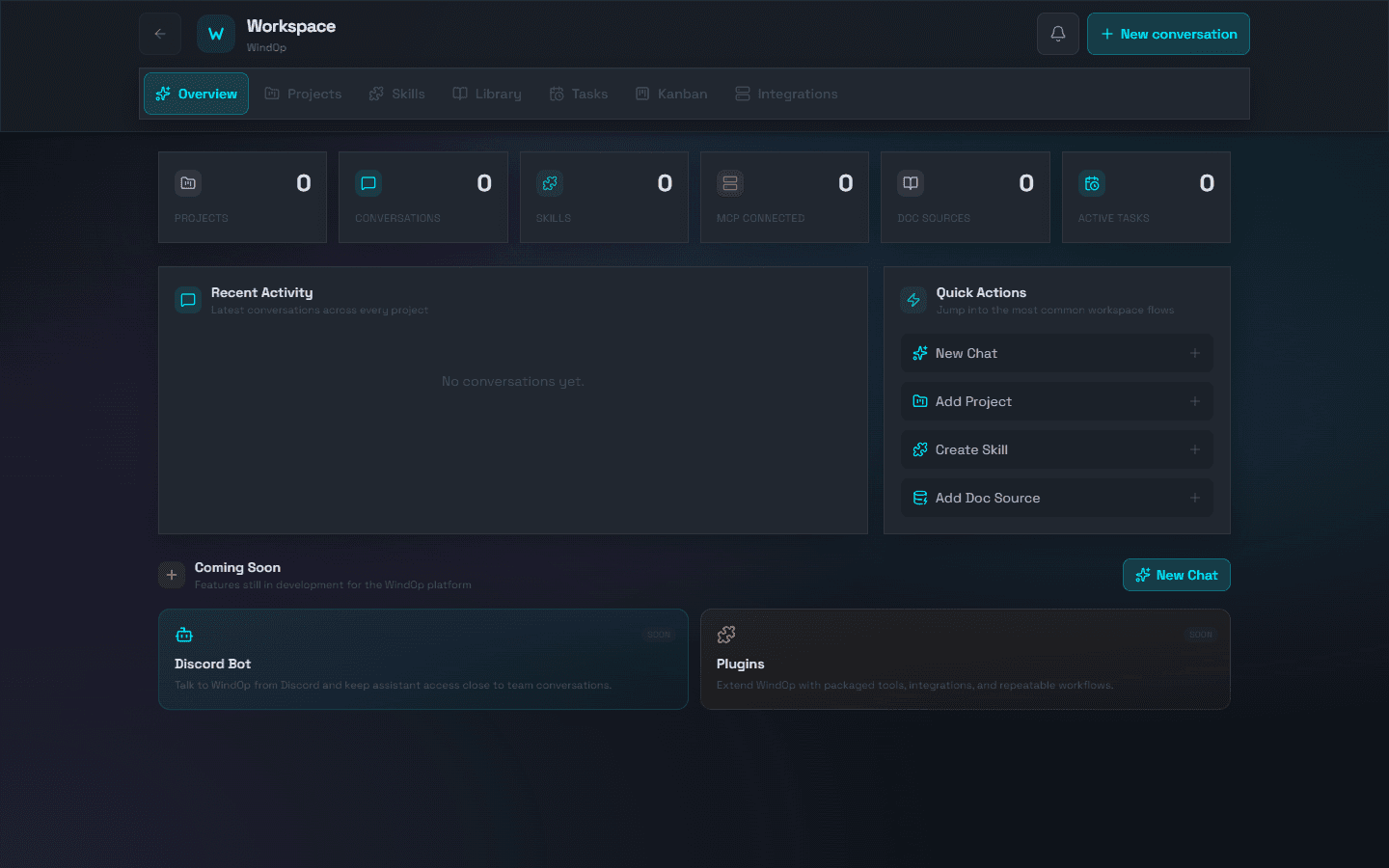Click the Conversations stat card icon

point(368,183)
